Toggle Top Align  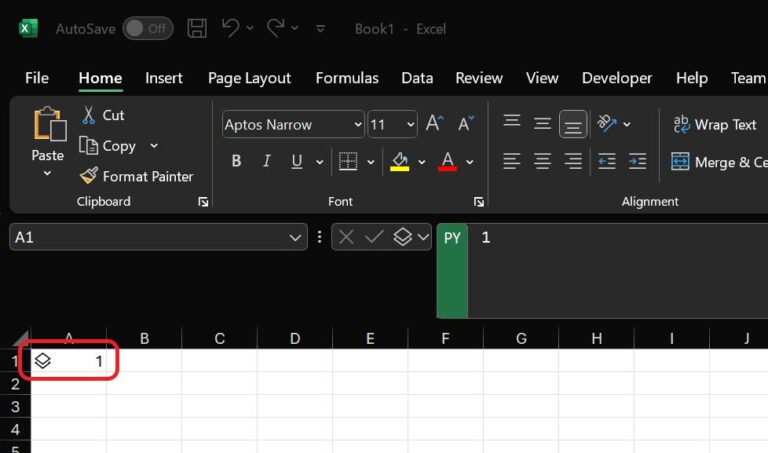tap(512, 121)
